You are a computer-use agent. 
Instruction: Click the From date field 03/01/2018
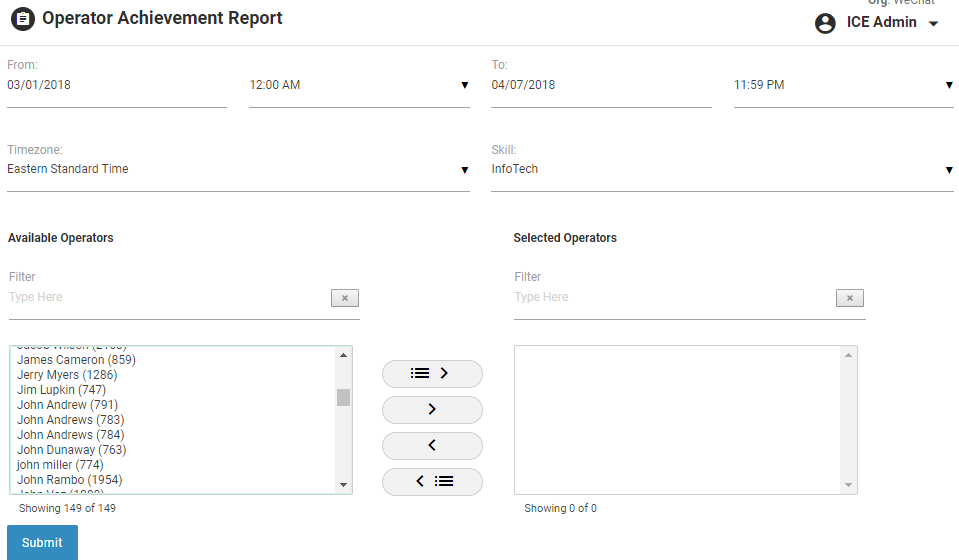tap(116, 86)
